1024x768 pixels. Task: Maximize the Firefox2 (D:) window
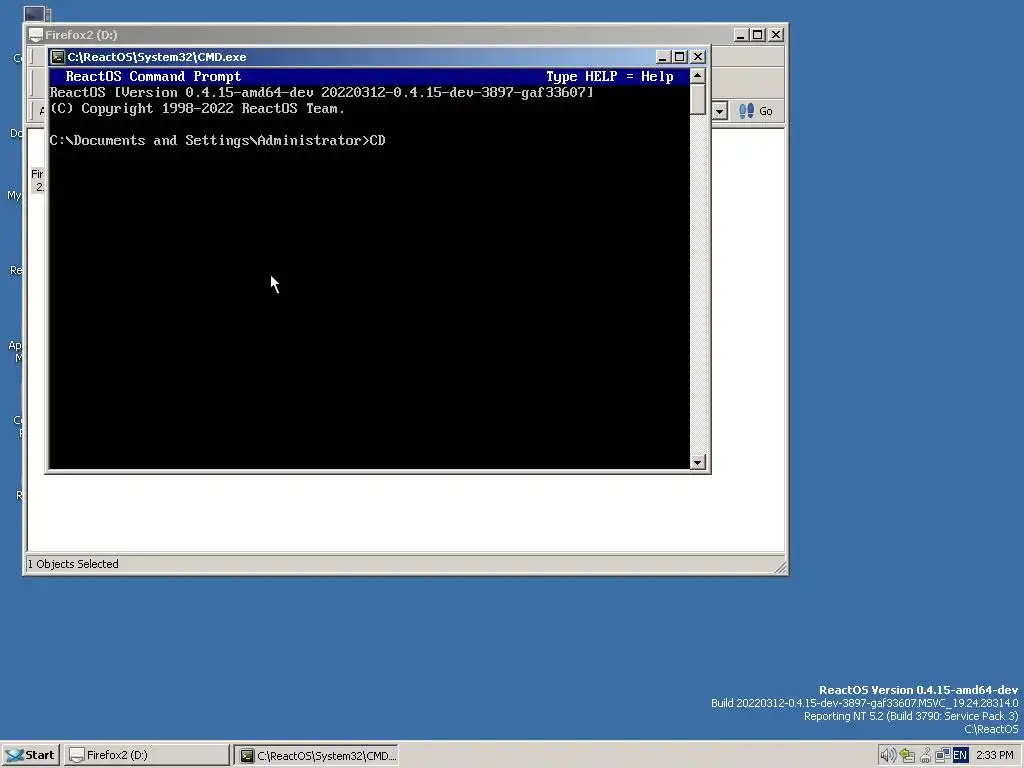click(x=758, y=35)
